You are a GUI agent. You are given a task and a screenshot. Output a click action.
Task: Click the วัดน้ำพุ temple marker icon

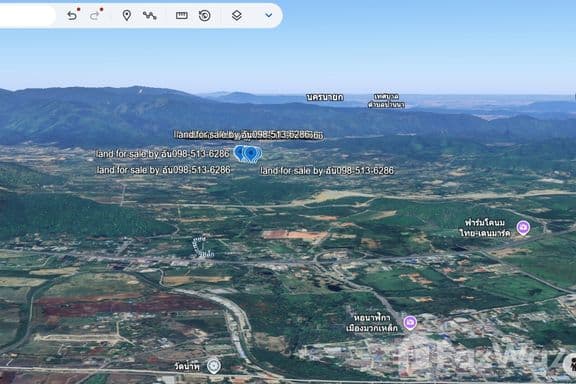click(214, 366)
